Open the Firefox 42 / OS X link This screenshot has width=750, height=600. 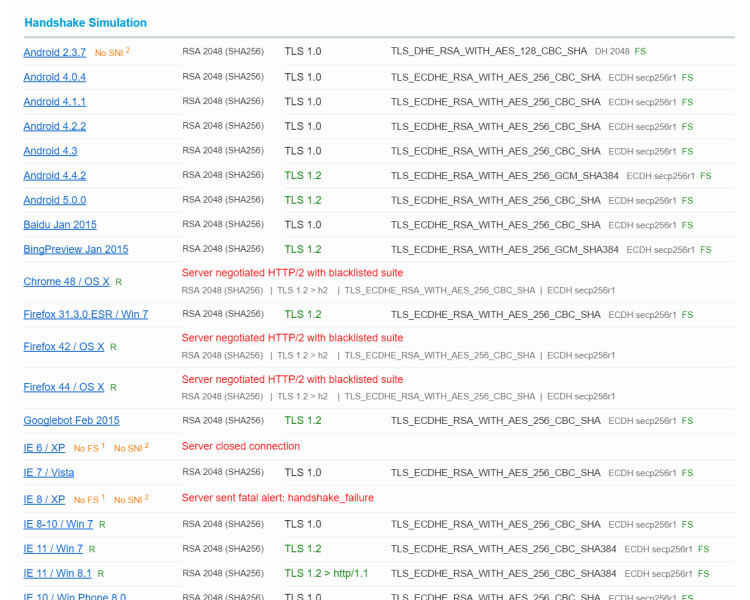[64, 346]
